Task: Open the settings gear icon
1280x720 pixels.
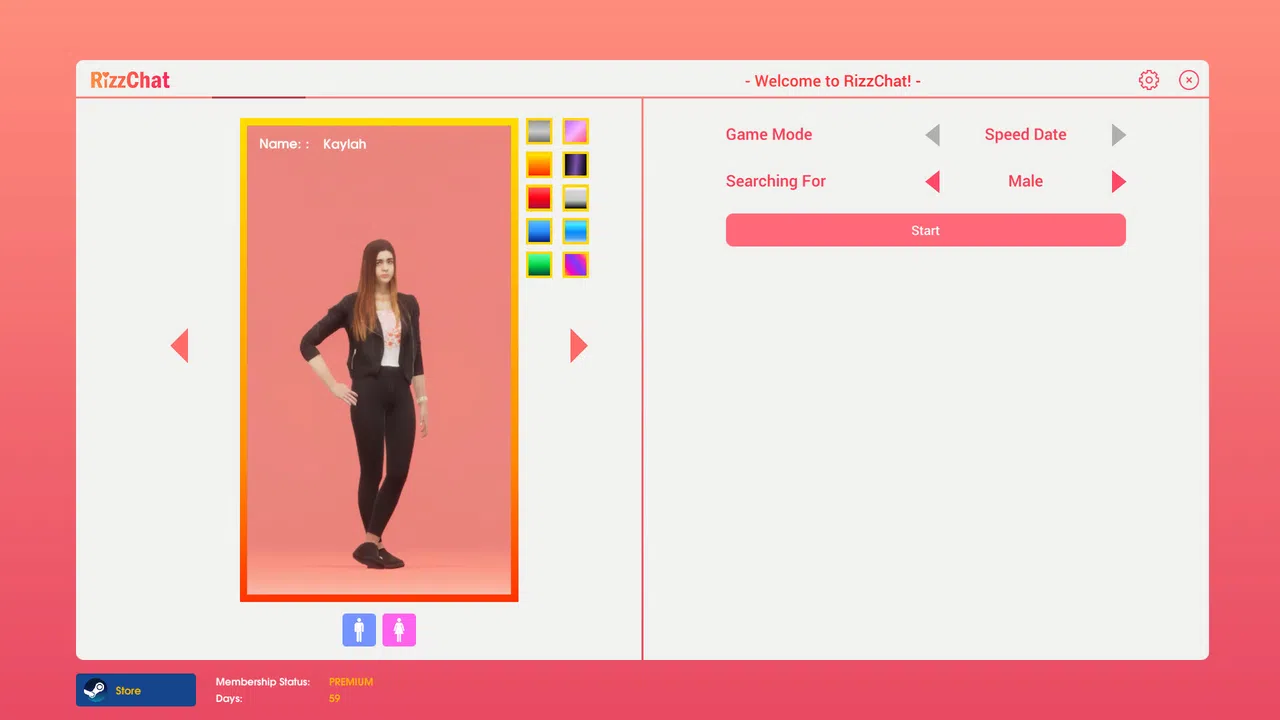Action: [1149, 80]
